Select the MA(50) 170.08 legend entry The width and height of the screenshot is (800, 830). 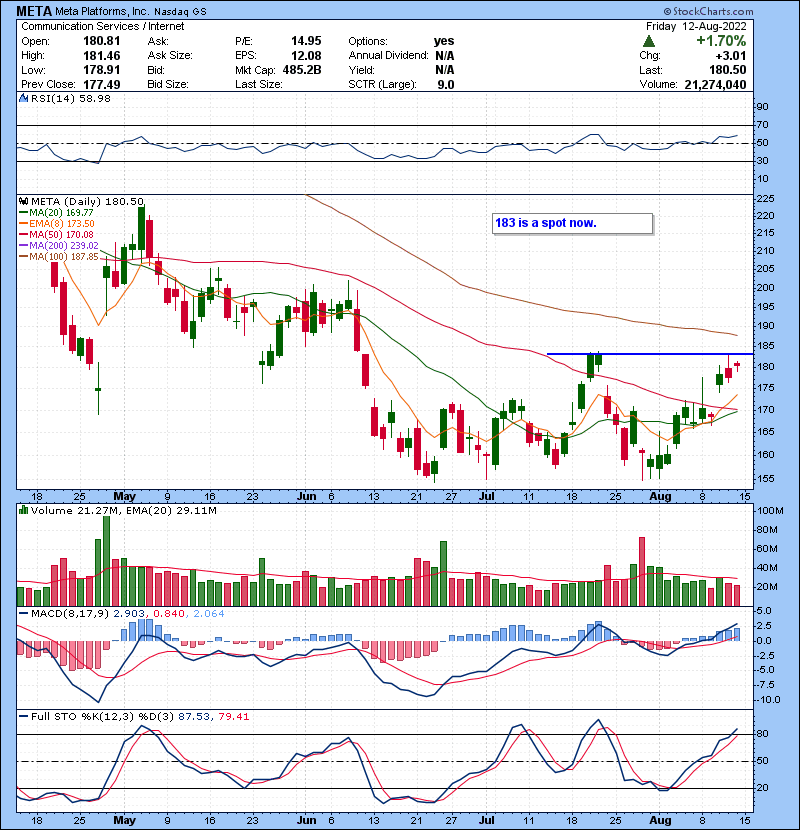coord(56,234)
